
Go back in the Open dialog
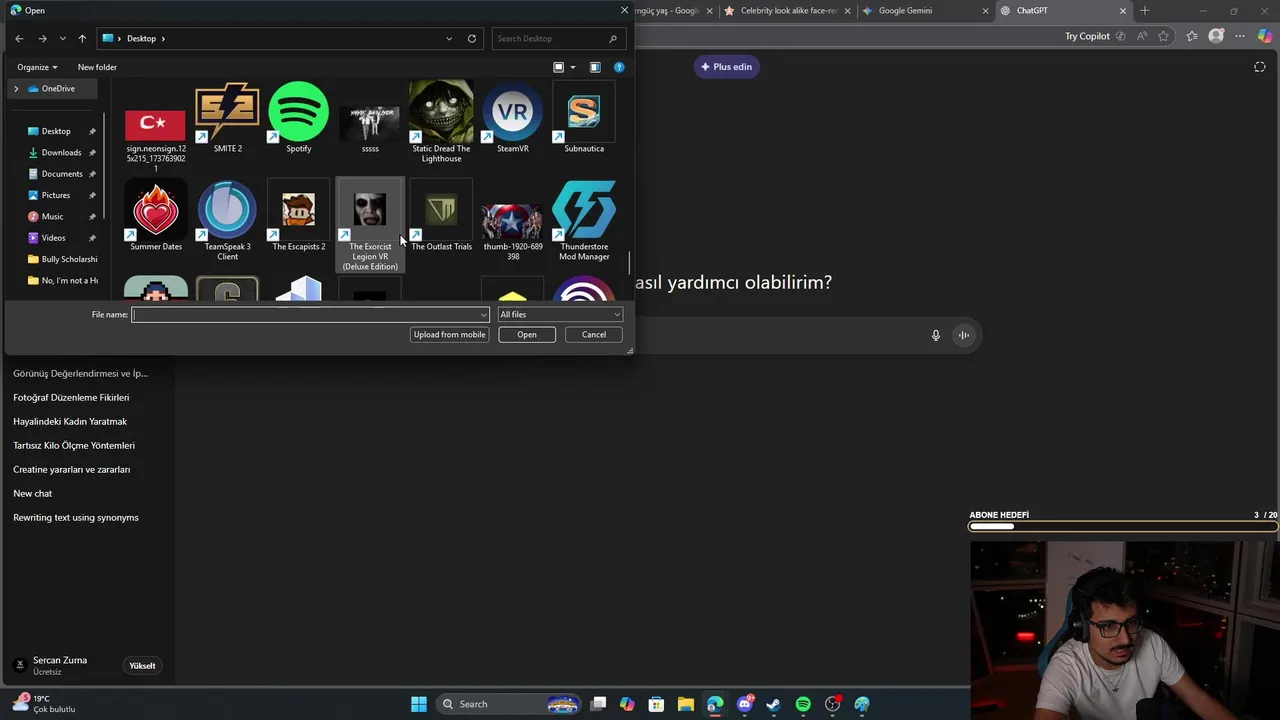(x=19, y=38)
